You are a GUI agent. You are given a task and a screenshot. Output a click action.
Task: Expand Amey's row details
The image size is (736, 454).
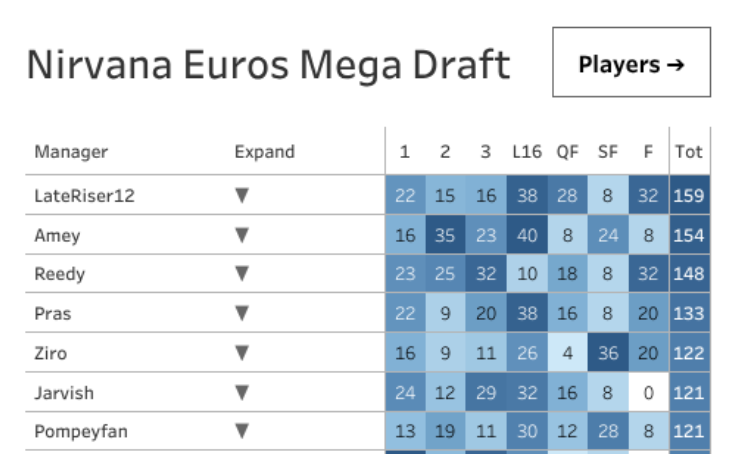click(x=241, y=235)
